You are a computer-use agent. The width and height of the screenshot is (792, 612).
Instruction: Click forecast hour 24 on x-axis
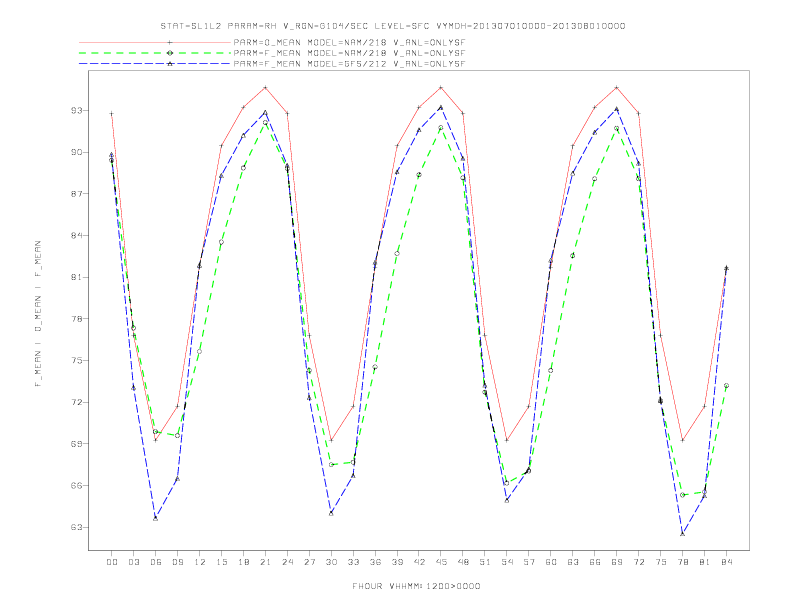[287, 562]
